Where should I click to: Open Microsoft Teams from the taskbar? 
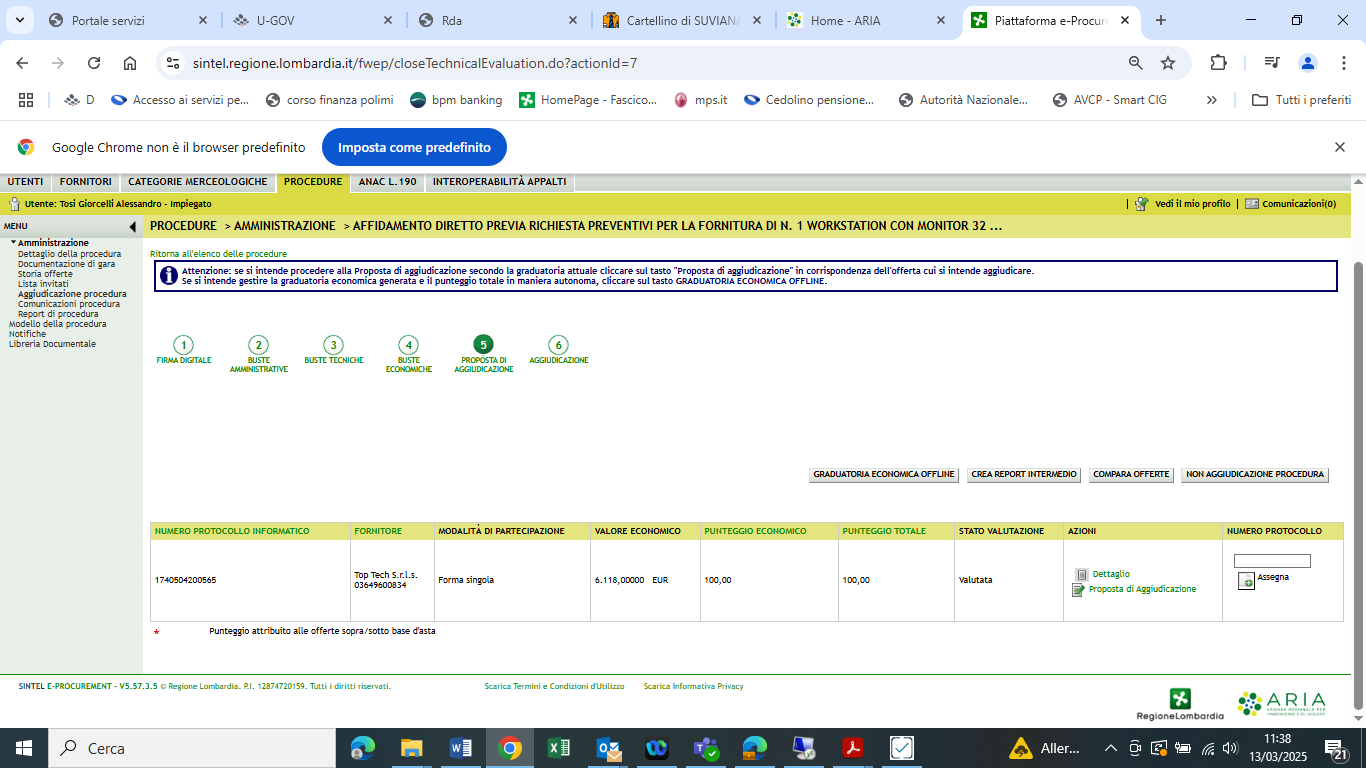tap(706, 748)
